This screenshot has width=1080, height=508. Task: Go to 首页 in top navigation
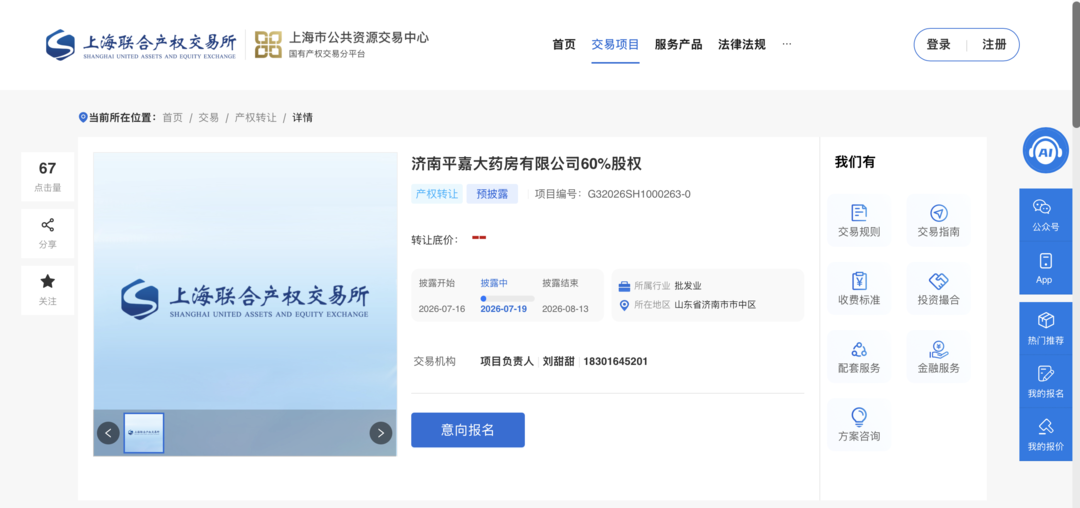click(x=563, y=45)
